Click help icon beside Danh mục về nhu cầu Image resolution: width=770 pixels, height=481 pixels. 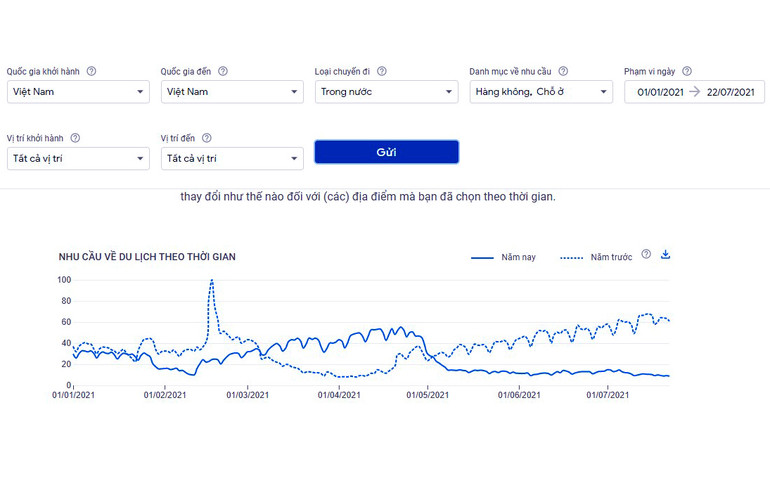click(563, 71)
